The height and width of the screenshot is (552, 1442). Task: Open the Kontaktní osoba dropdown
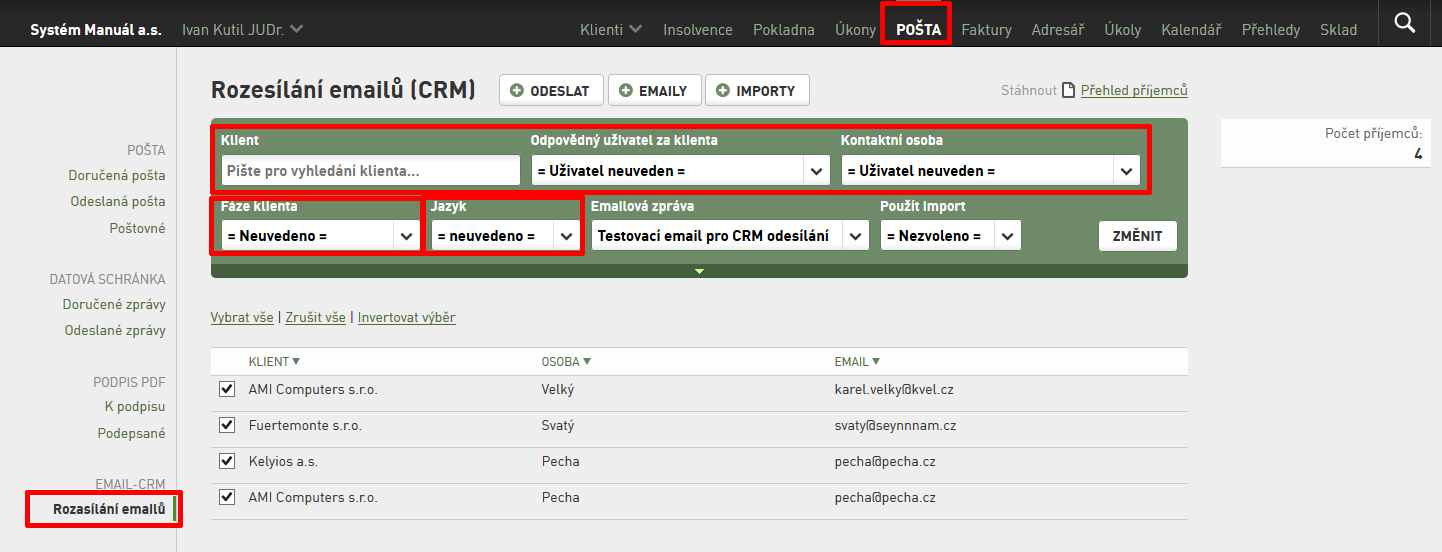coord(991,171)
